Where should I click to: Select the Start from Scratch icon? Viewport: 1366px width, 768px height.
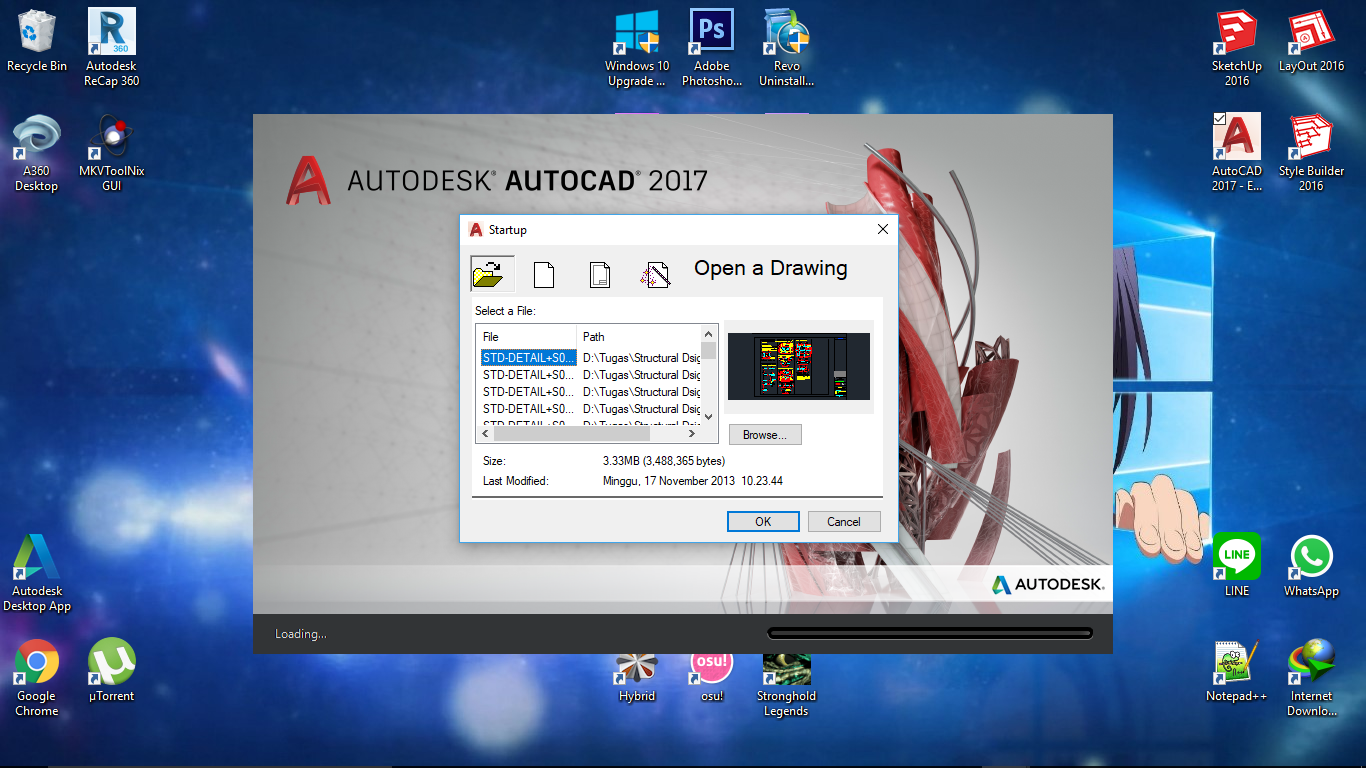click(544, 272)
